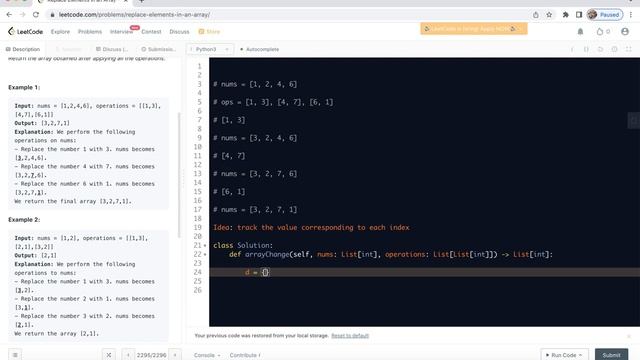
Task: Toggle the browser side panel icon
Action: point(579,15)
